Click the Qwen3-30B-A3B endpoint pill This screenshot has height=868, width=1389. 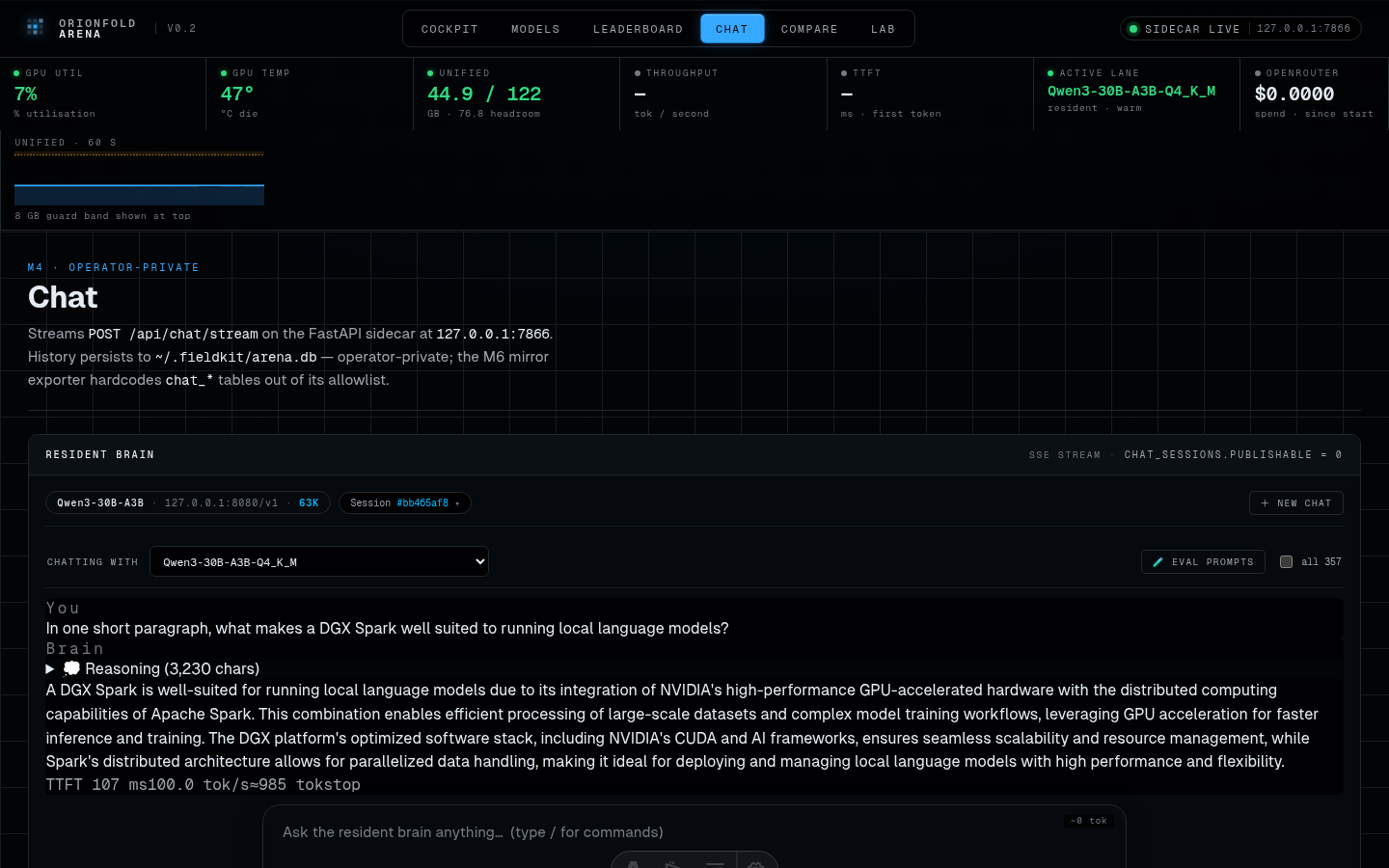(188, 502)
